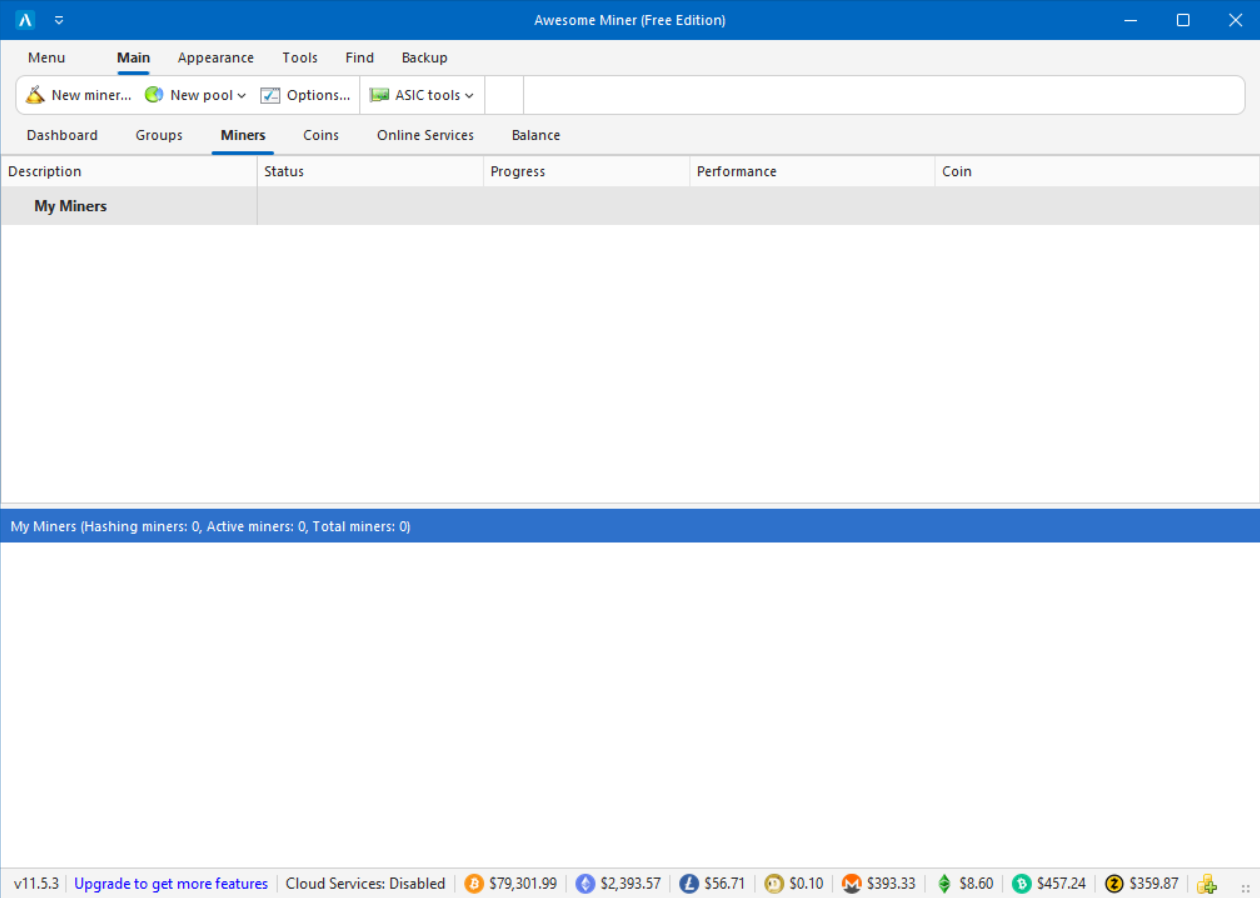1260x898 pixels.
Task: Click the Dogecoin price $0.10
Action: coord(806,884)
